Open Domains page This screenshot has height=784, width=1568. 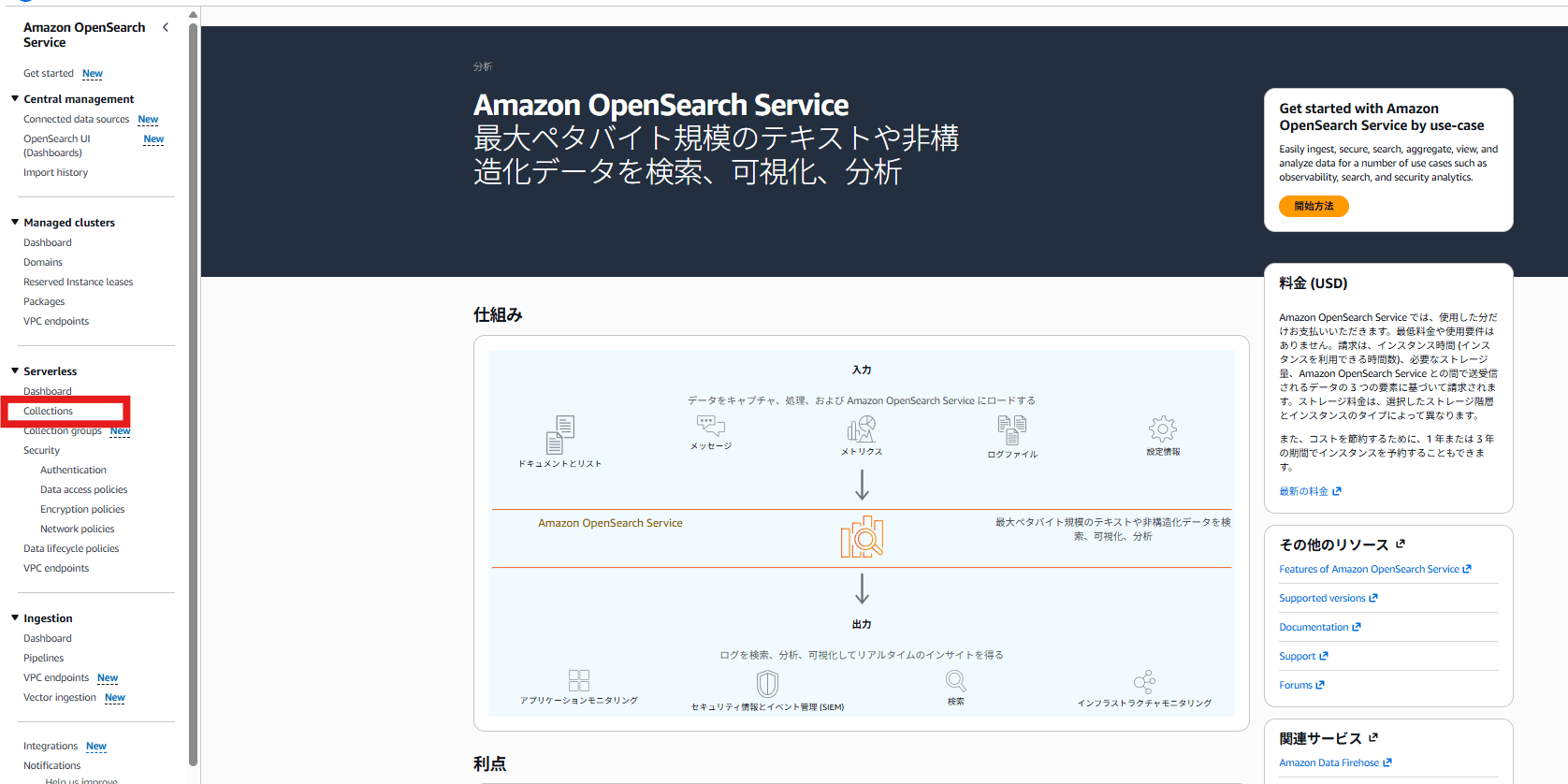[43, 262]
